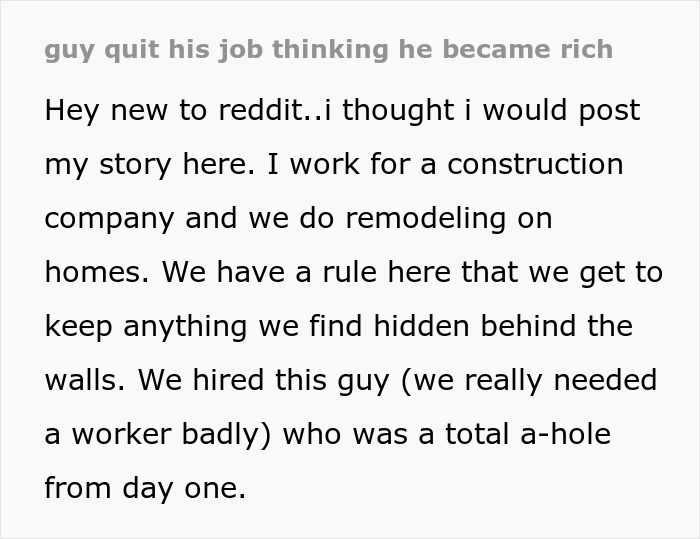This screenshot has height=539, width=700.
Task: Click the word 'remodeling' in the post
Action: pyautogui.click(x=426, y=220)
